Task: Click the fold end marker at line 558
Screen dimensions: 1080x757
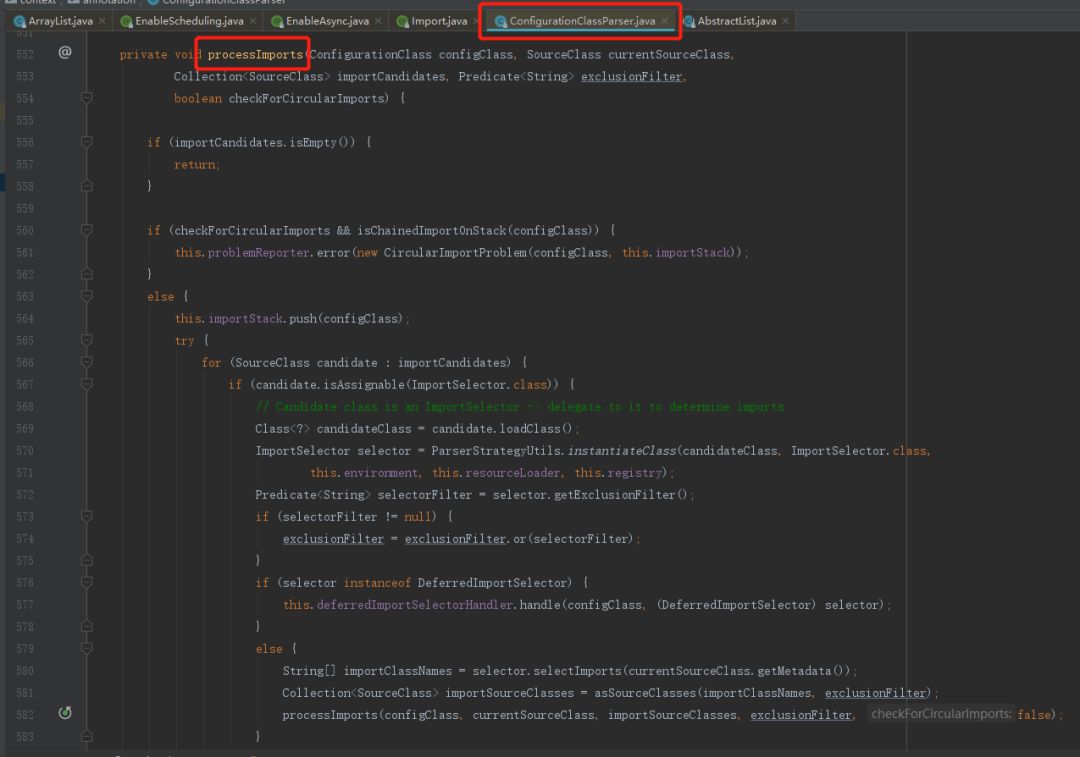Action: (x=87, y=186)
